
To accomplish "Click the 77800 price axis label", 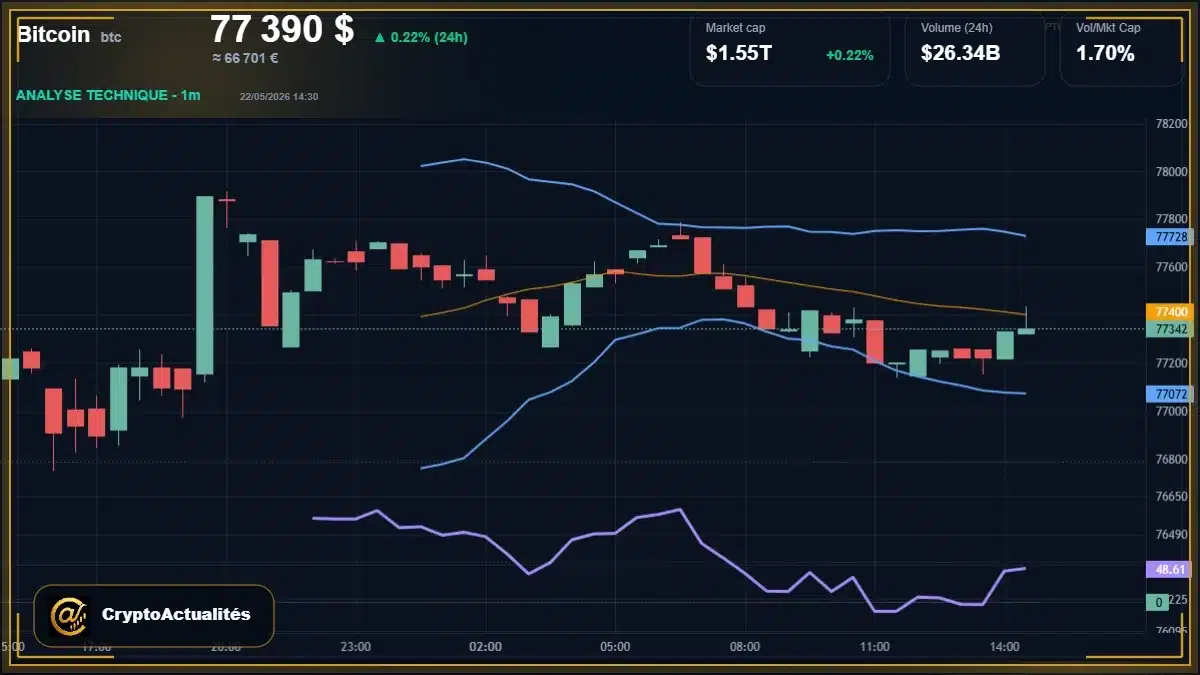I will coord(1171,219).
